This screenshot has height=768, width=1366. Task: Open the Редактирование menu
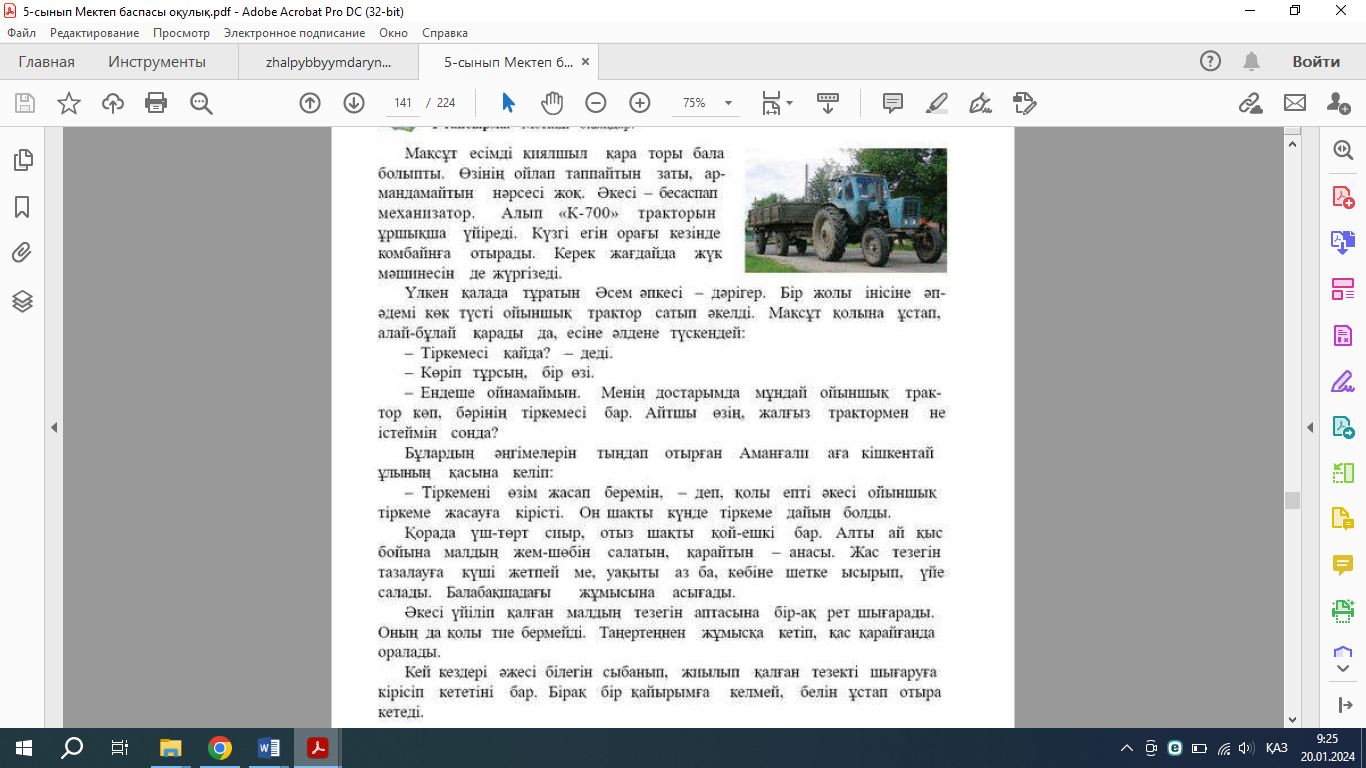pos(80,33)
